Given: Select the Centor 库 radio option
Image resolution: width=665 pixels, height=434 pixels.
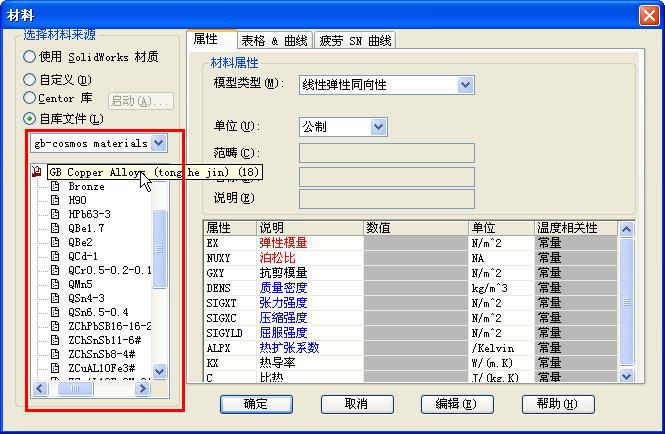Looking at the screenshot, I should pyautogui.click(x=29, y=98).
